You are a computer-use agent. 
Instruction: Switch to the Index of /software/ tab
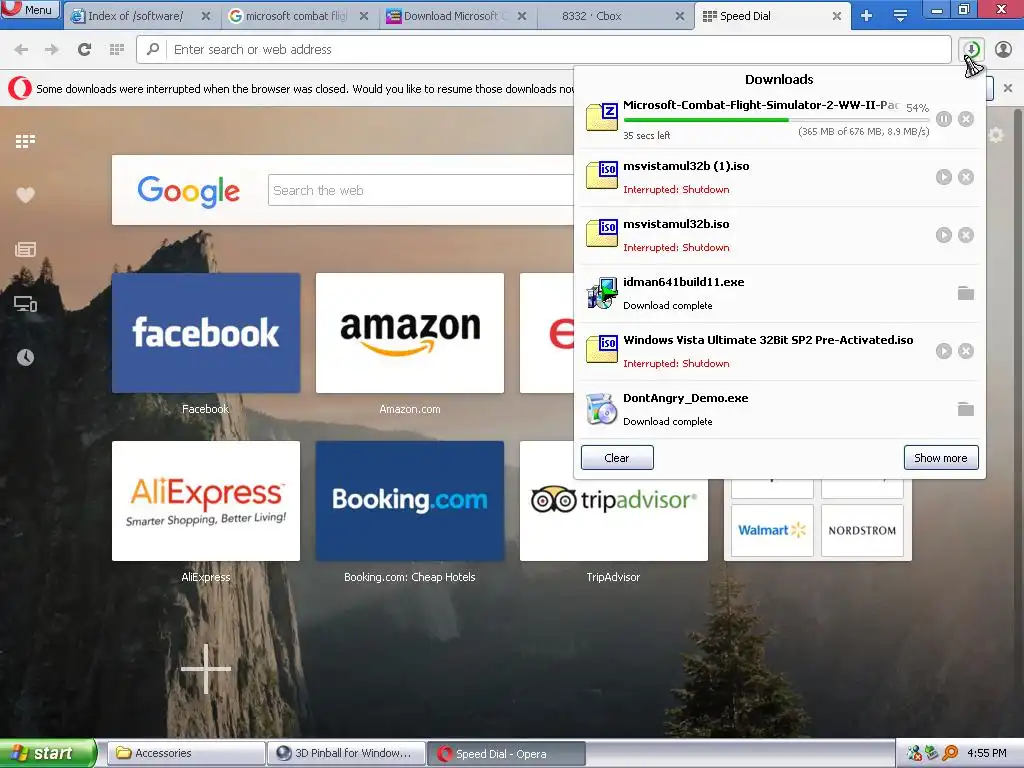click(136, 16)
